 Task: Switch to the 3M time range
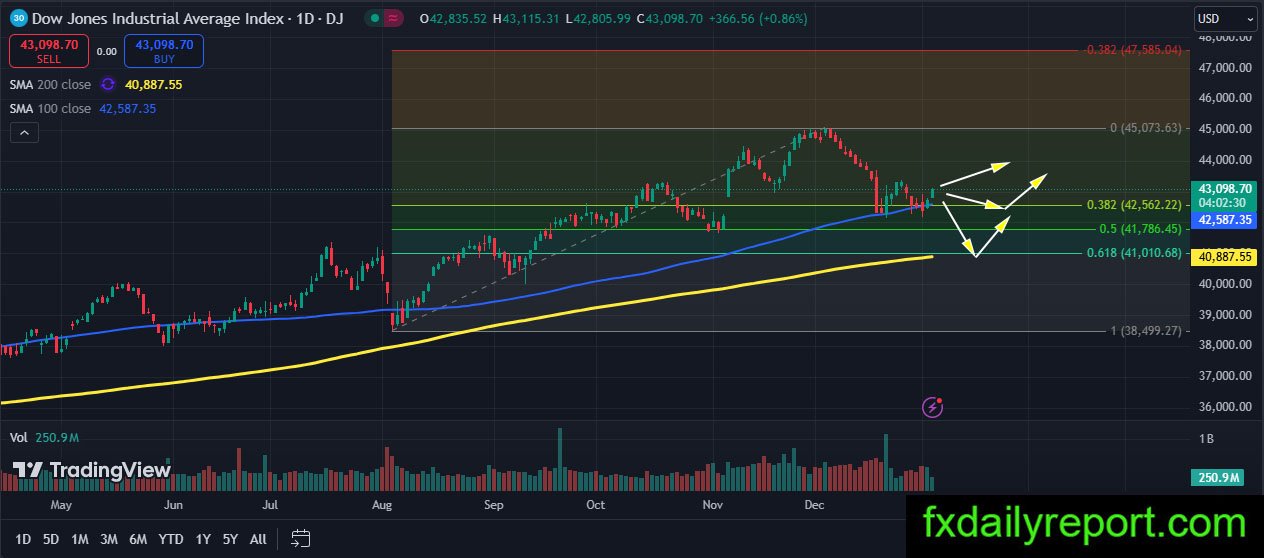109,539
